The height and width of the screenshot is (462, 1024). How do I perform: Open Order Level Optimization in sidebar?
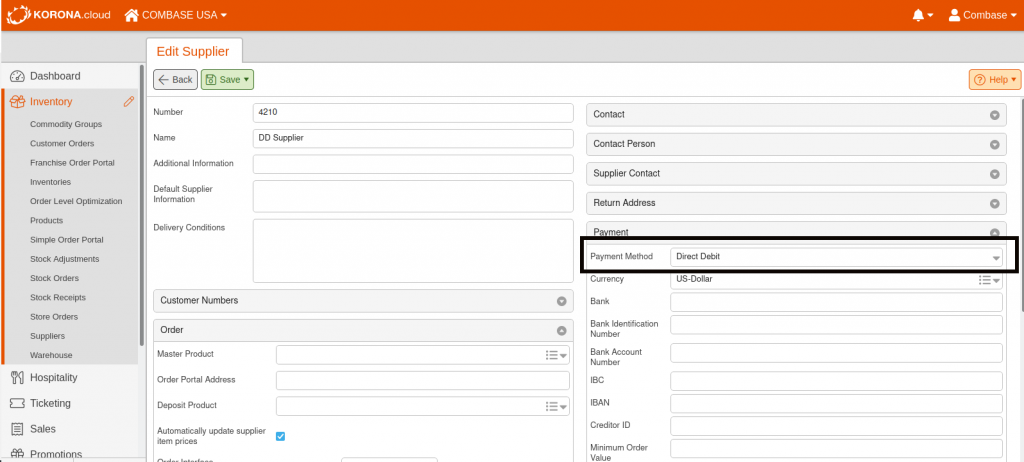(x=76, y=201)
